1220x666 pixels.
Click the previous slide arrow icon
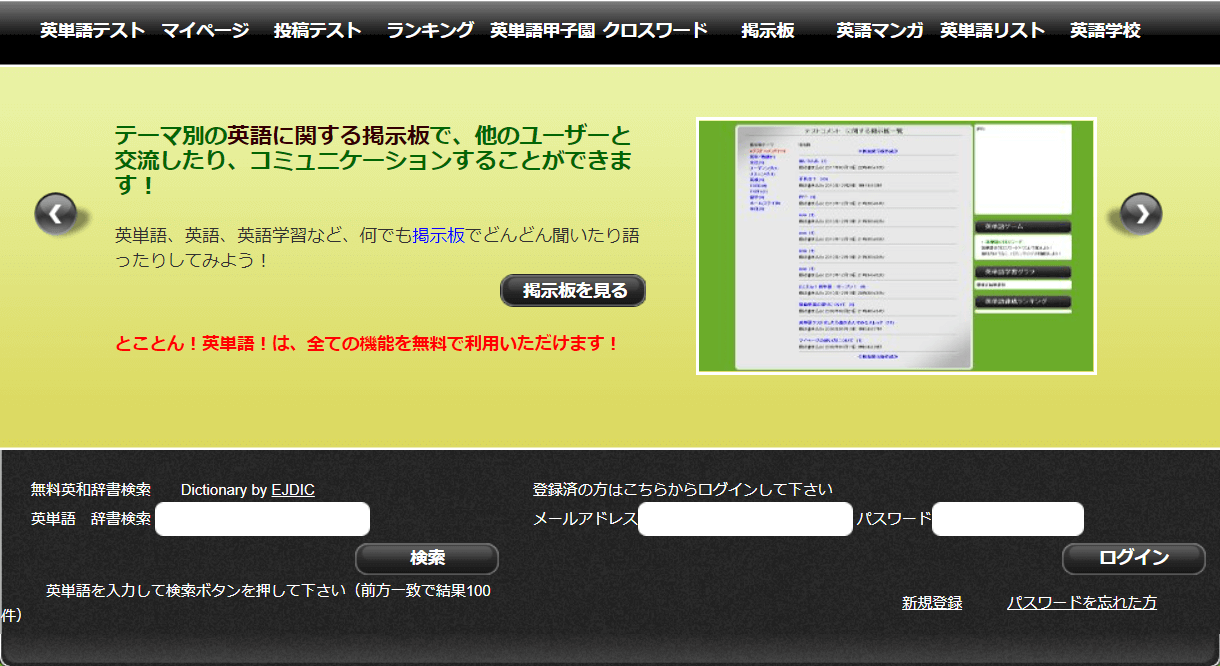point(56,213)
